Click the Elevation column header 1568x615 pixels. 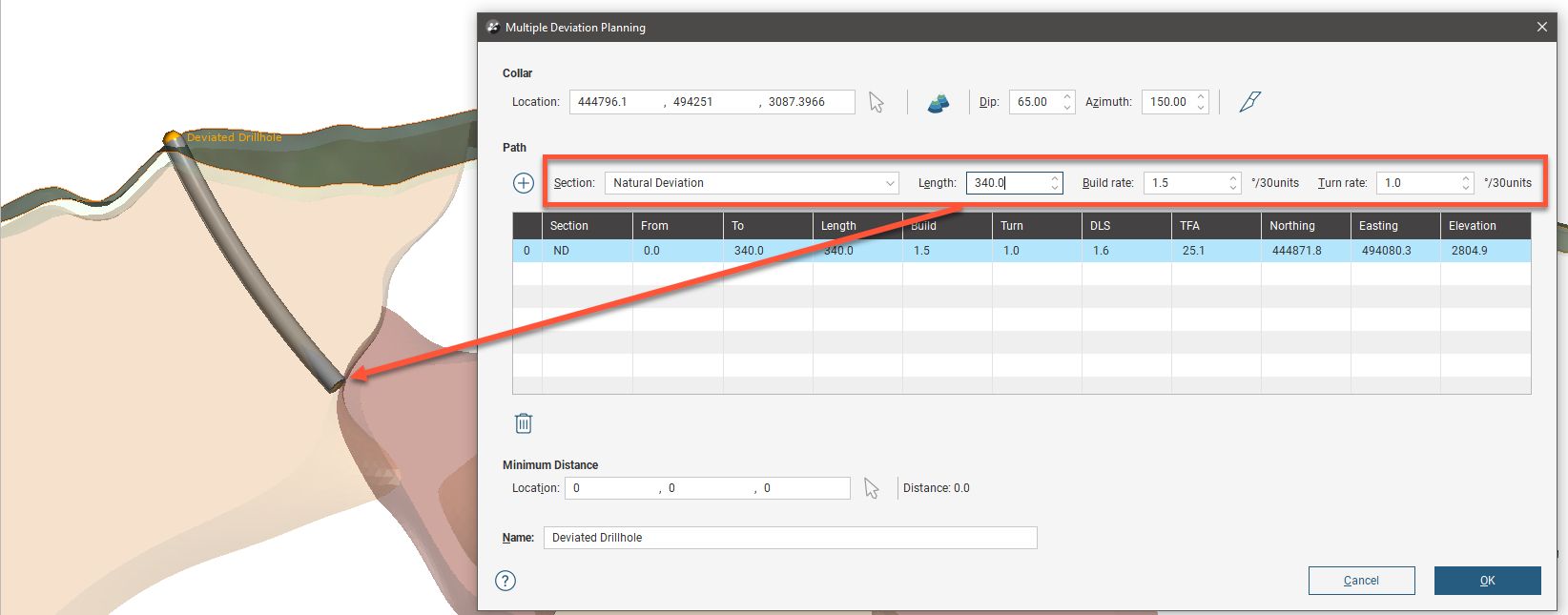[1484, 226]
